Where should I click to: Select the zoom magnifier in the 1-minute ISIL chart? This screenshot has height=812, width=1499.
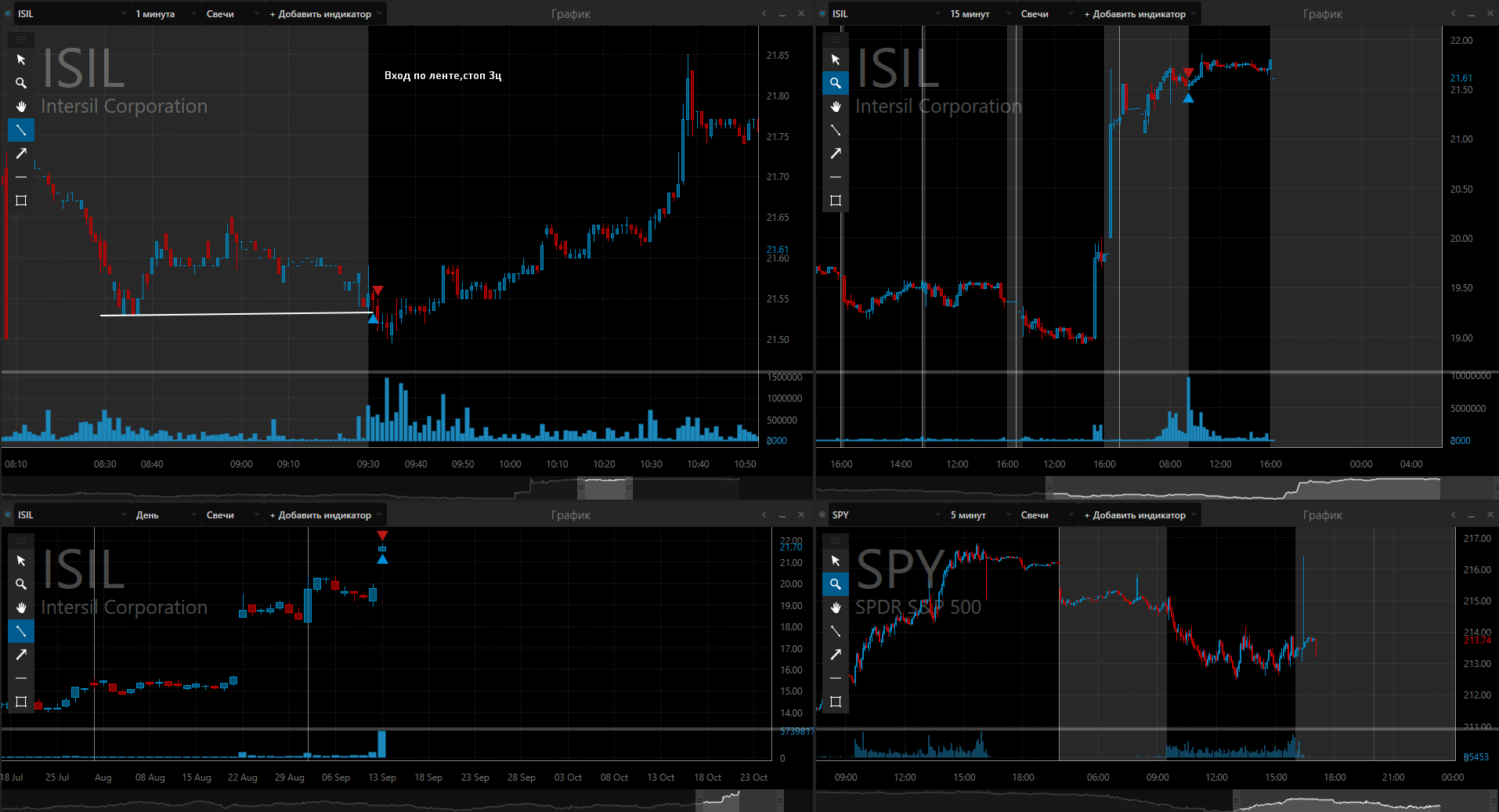(21, 83)
